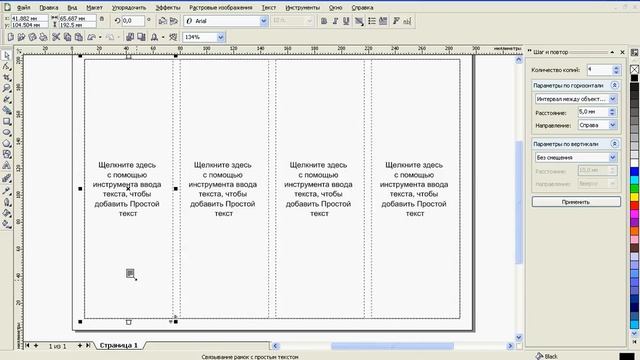Screen dimensions: 640x360
Task: Select the Interactive Fill tool
Action: click(x=7, y=224)
